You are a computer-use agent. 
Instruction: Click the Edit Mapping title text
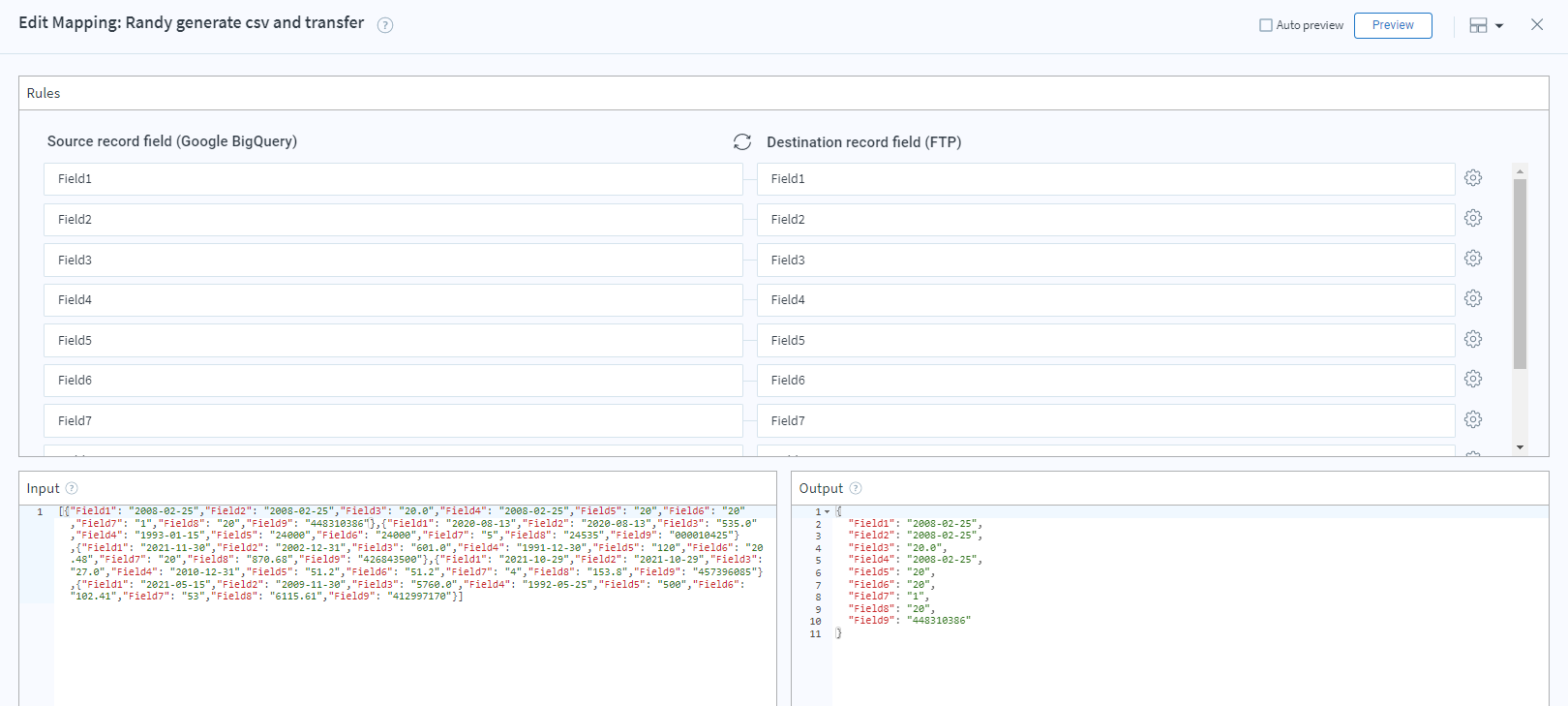tap(192, 23)
